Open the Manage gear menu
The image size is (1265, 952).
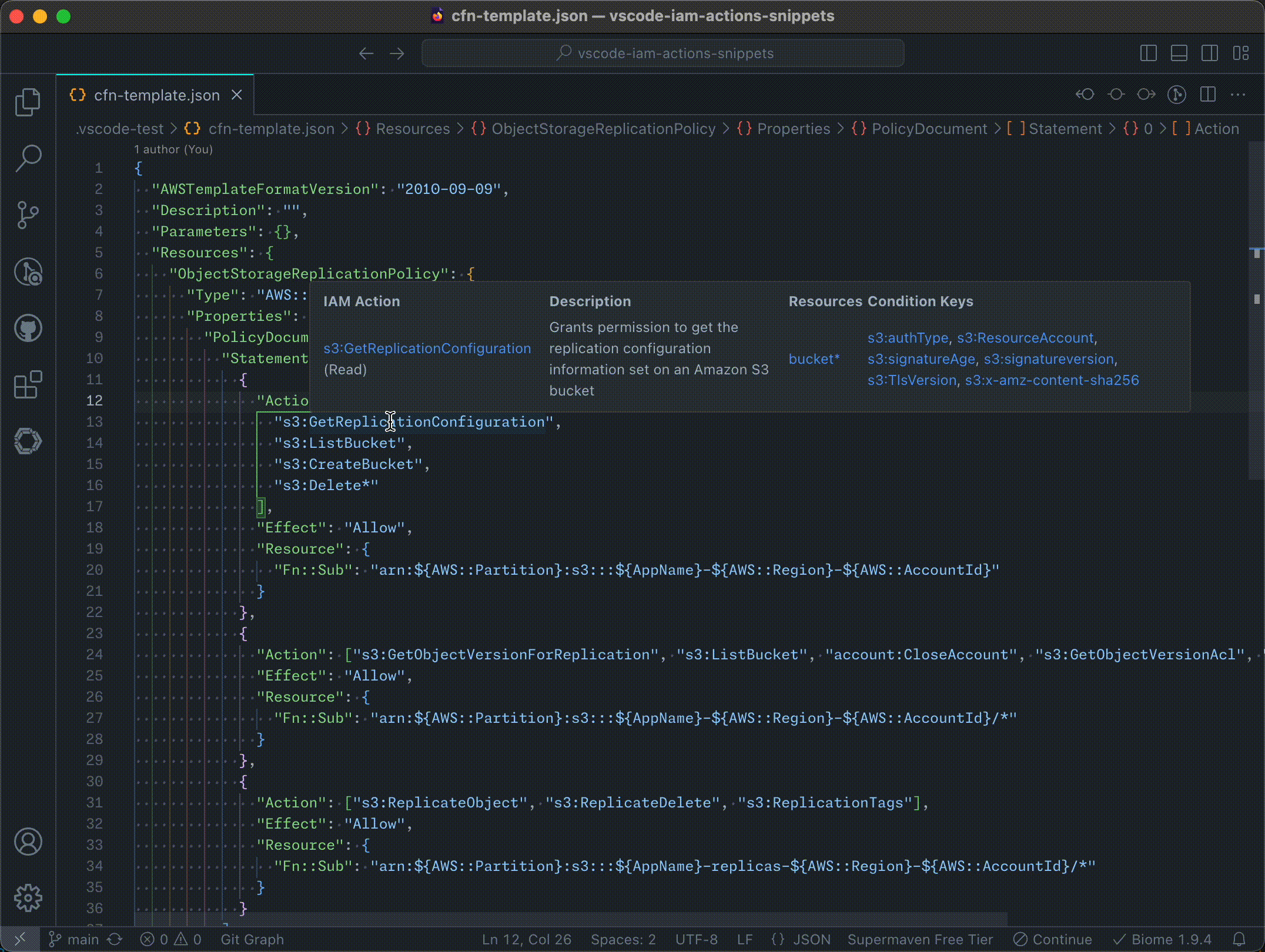(x=28, y=898)
